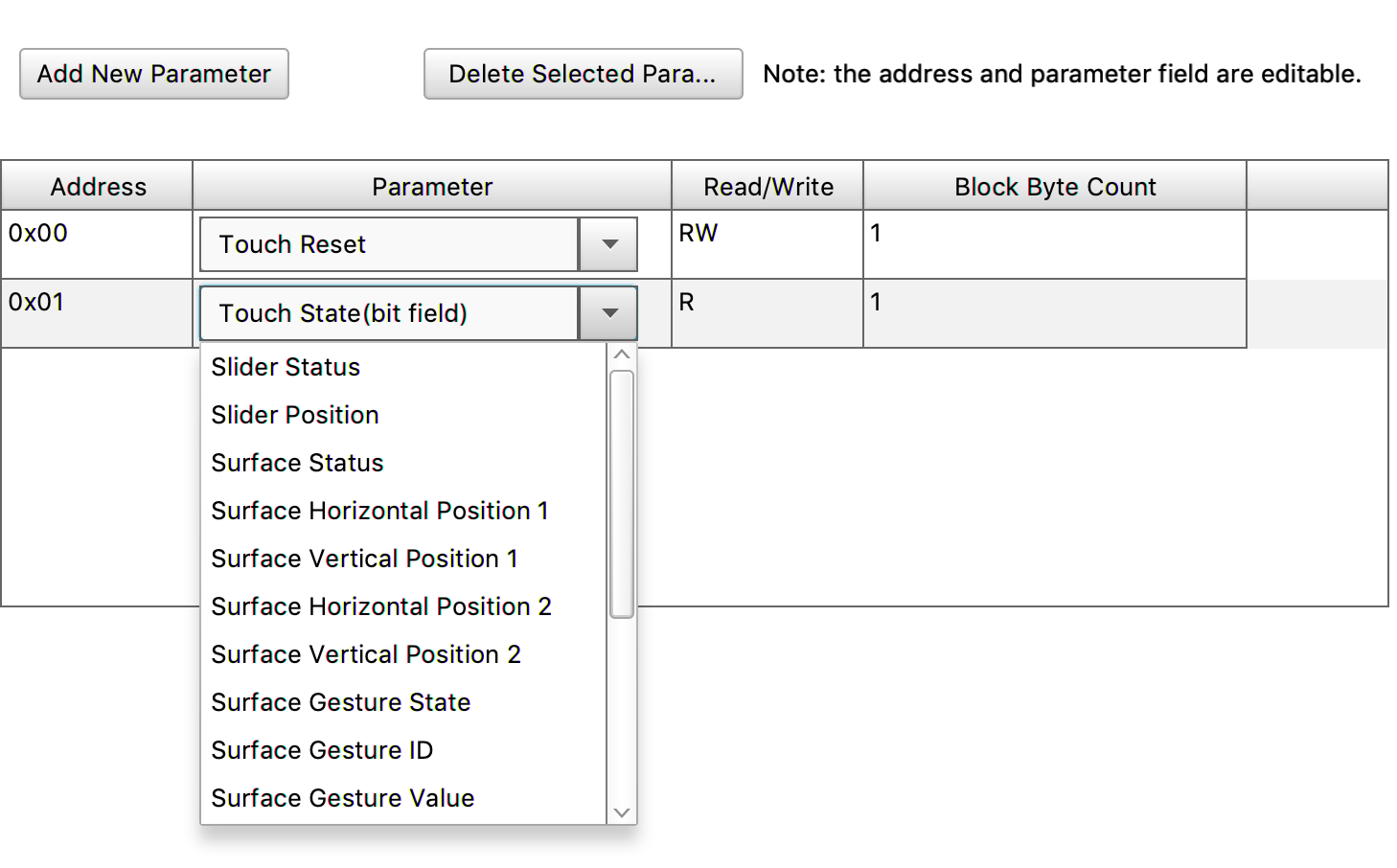Open the Touch State(bit field) dropdown

[x=607, y=313]
